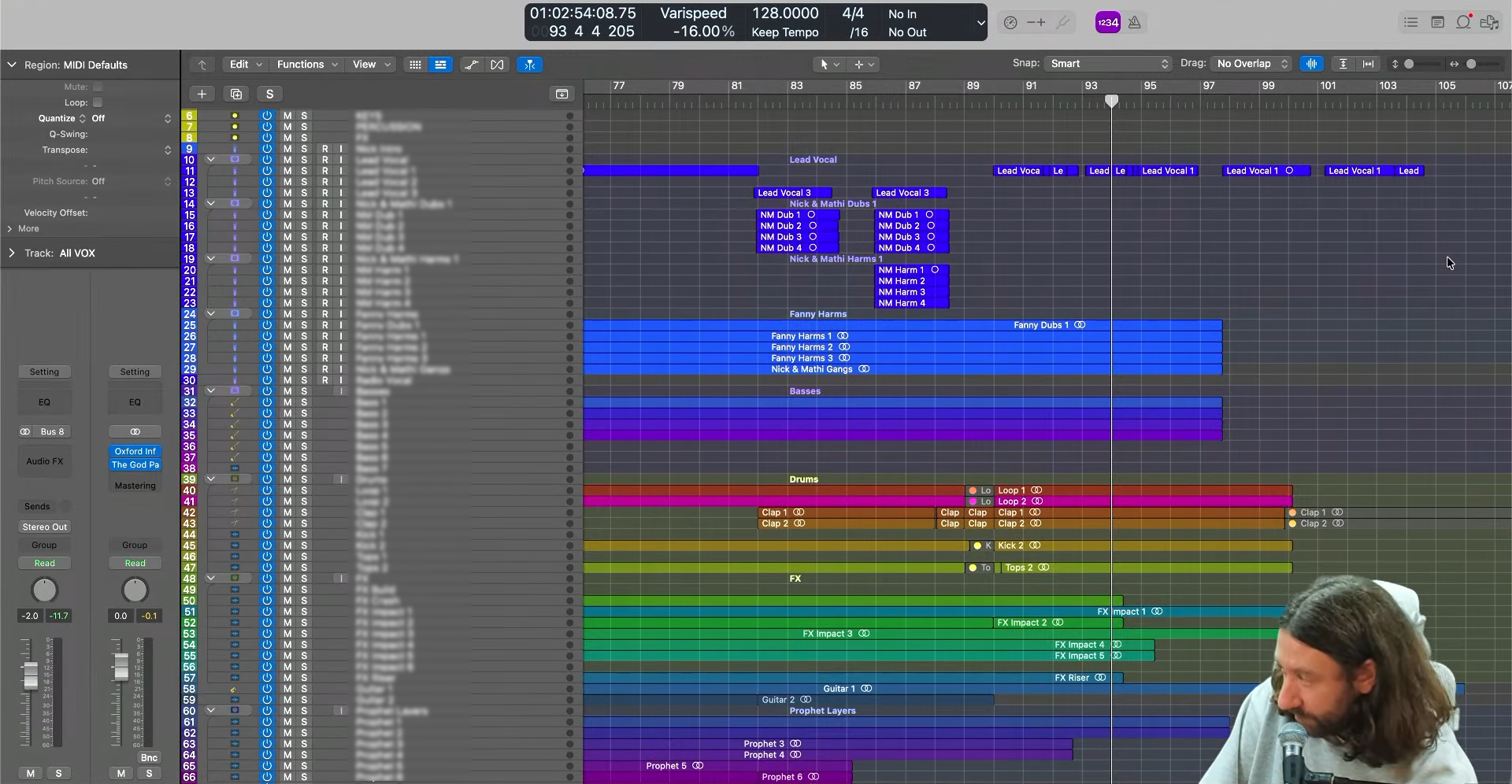Click the up-arrow hierarchy button beside Edit

point(202,65)
